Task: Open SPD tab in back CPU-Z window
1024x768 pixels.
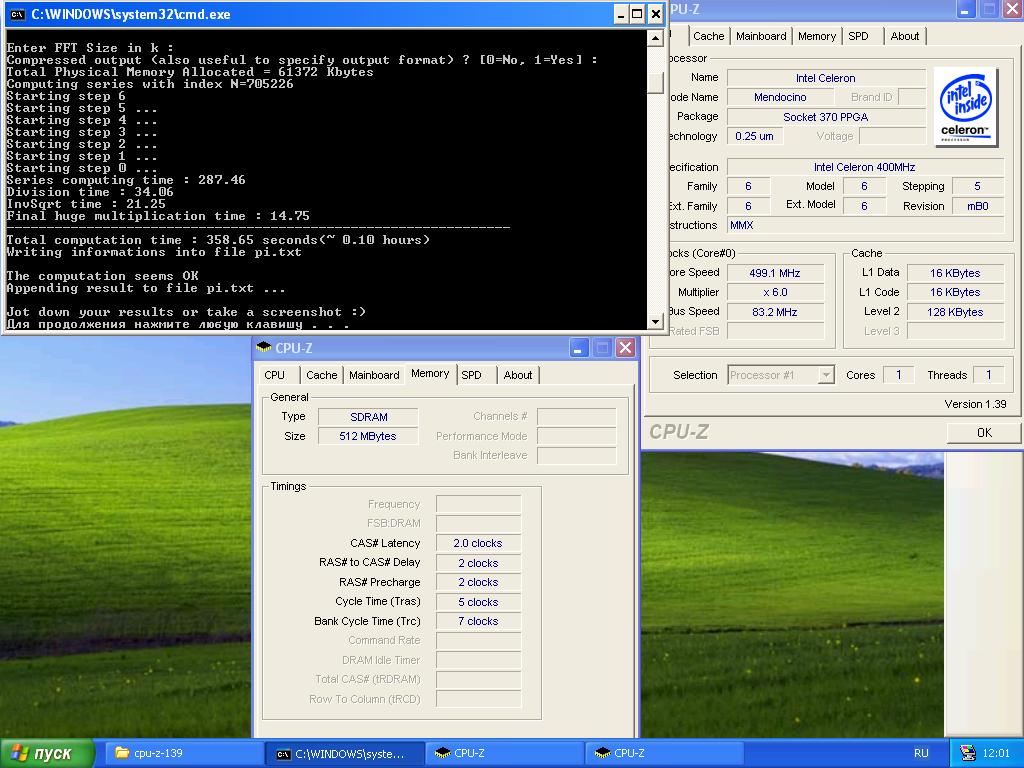Action: [x=862, y=36]
